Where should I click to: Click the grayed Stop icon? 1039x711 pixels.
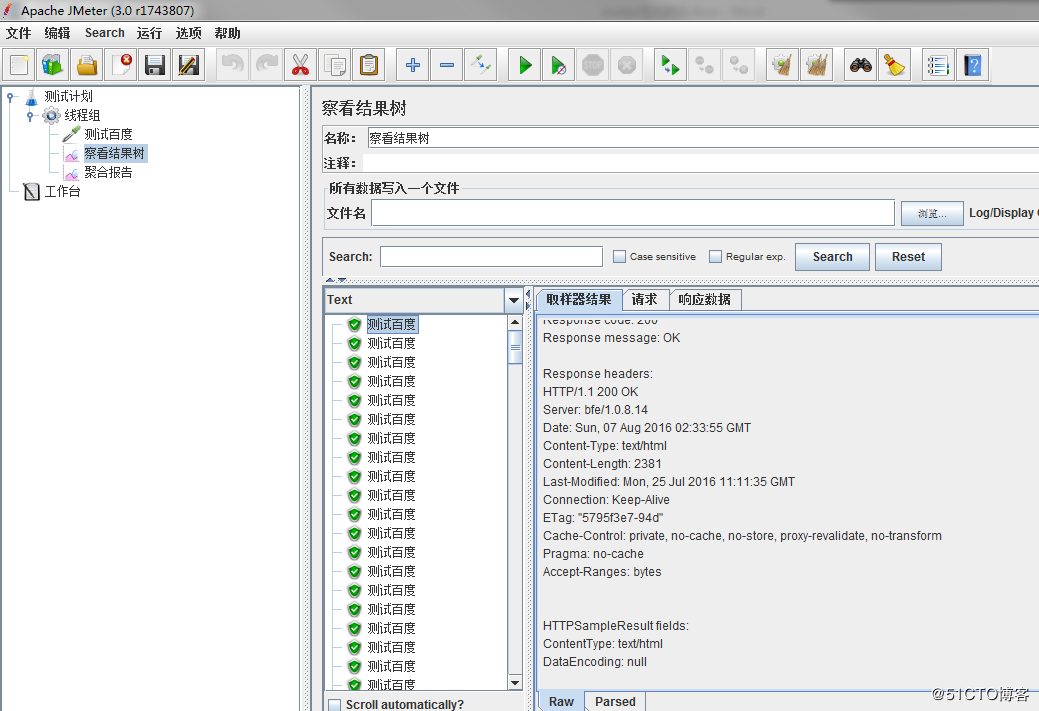pos(592,65)
